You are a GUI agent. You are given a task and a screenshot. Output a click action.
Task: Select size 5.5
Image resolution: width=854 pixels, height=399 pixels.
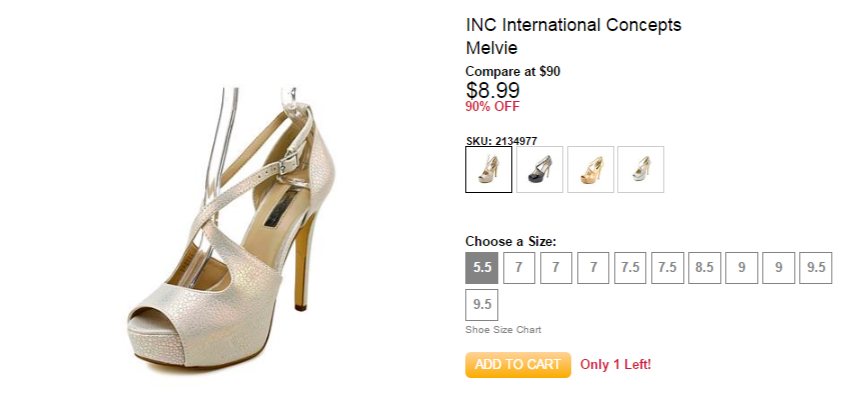coord(482,268)
